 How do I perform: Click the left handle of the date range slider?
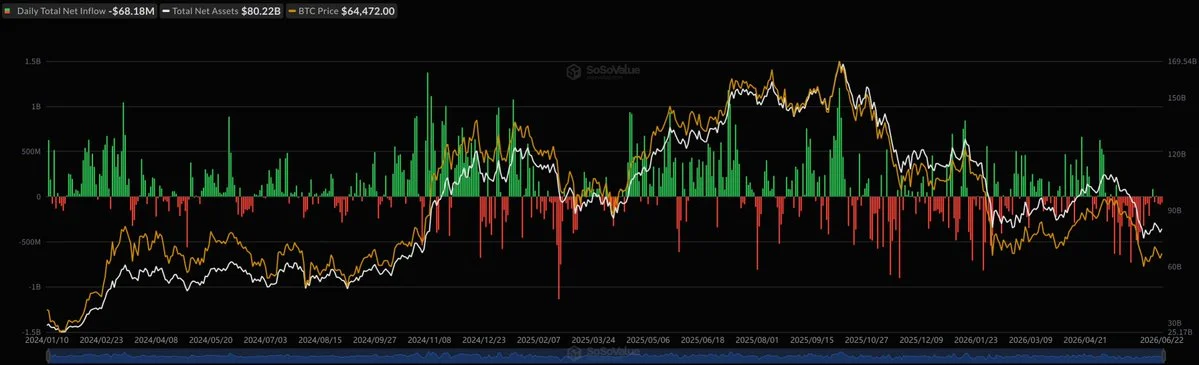tap(48, 355)
